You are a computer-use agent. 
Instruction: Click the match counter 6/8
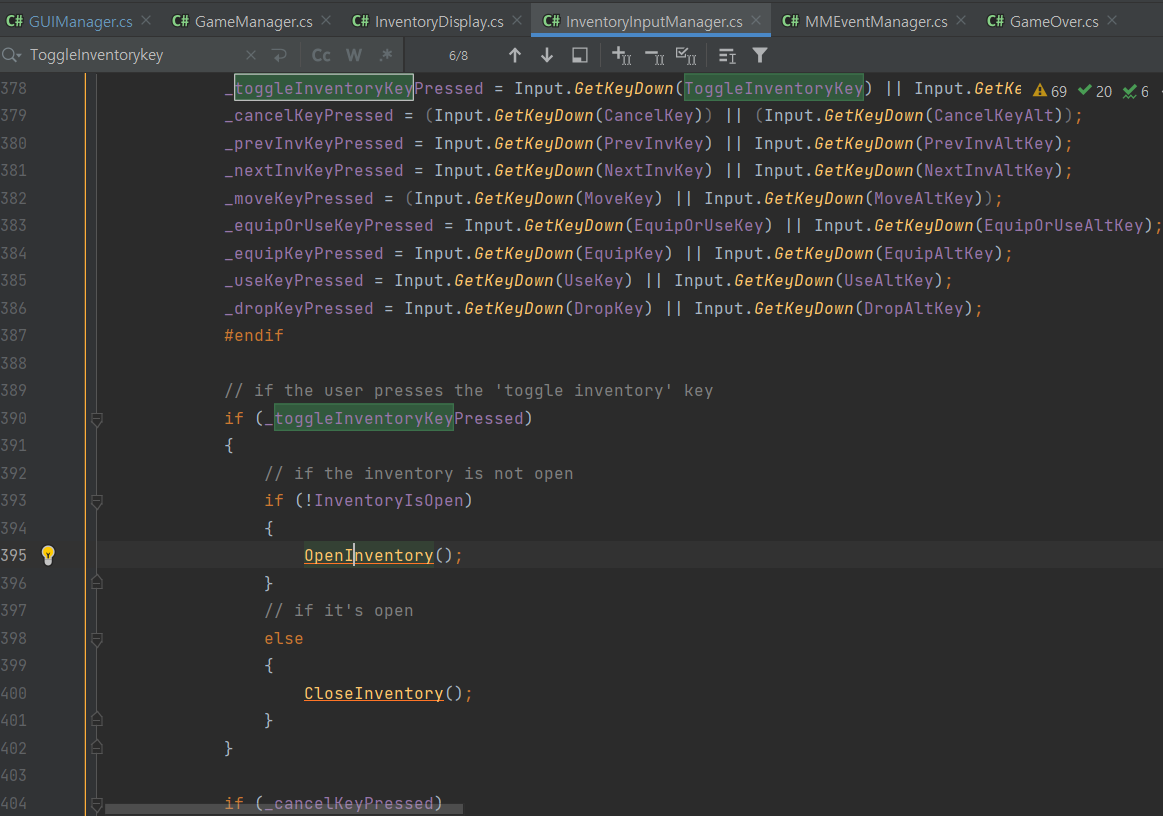[x=458, y=56]
